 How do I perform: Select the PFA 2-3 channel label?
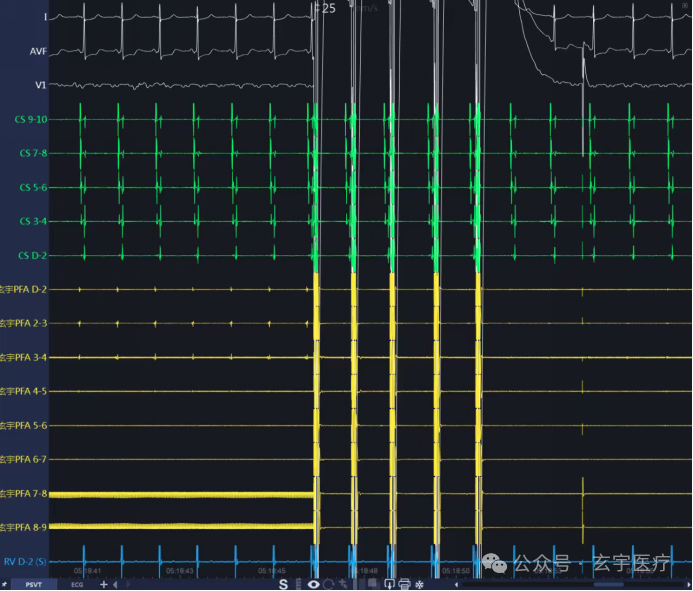23,324
